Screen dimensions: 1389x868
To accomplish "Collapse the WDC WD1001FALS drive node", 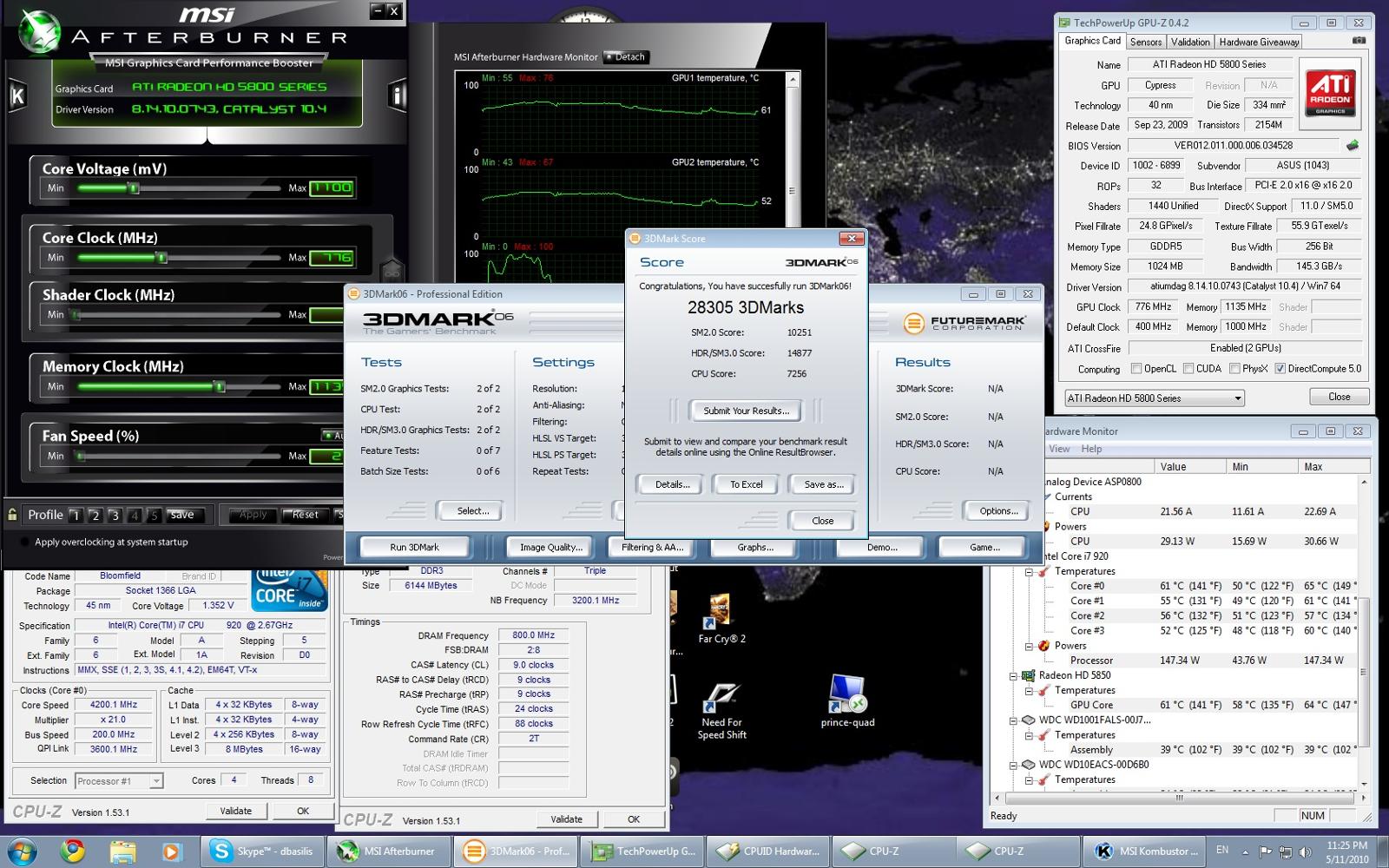I will tap(1013, 720).
